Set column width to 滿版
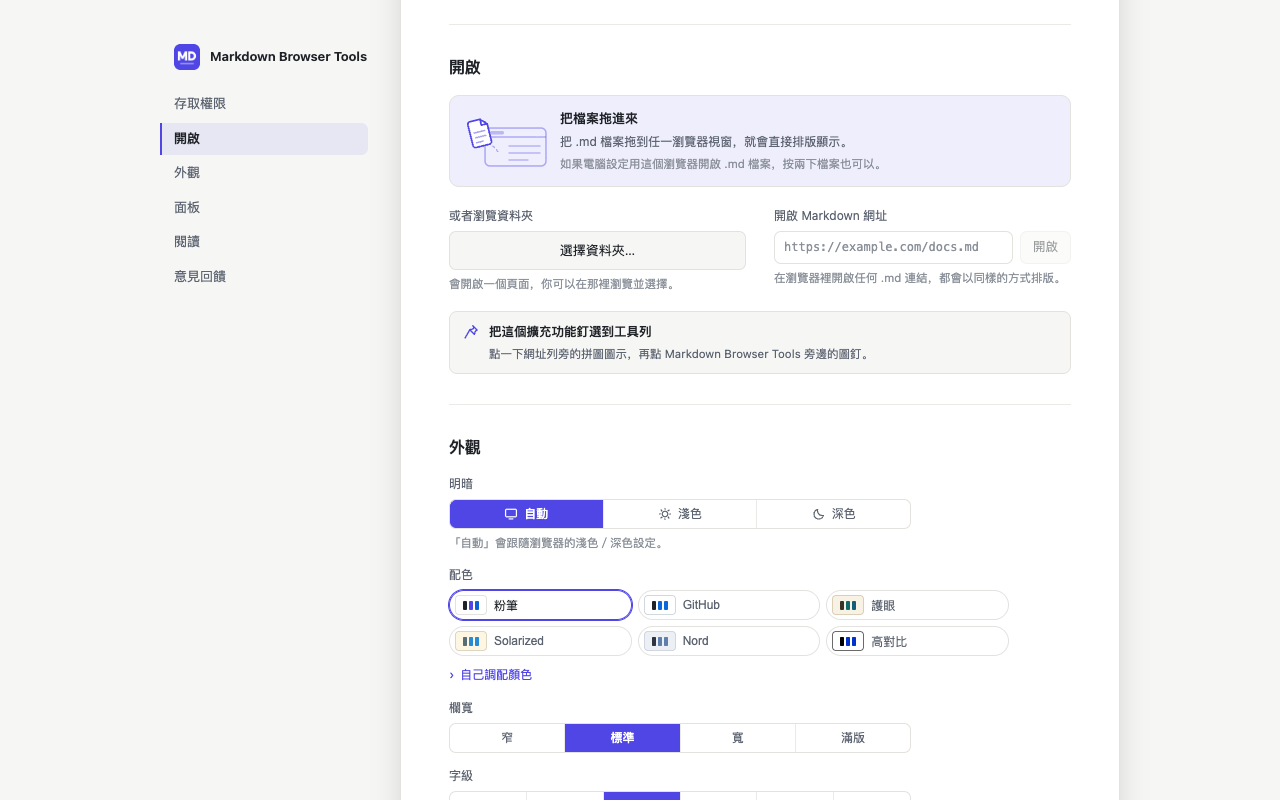 (x=853, y=738)
